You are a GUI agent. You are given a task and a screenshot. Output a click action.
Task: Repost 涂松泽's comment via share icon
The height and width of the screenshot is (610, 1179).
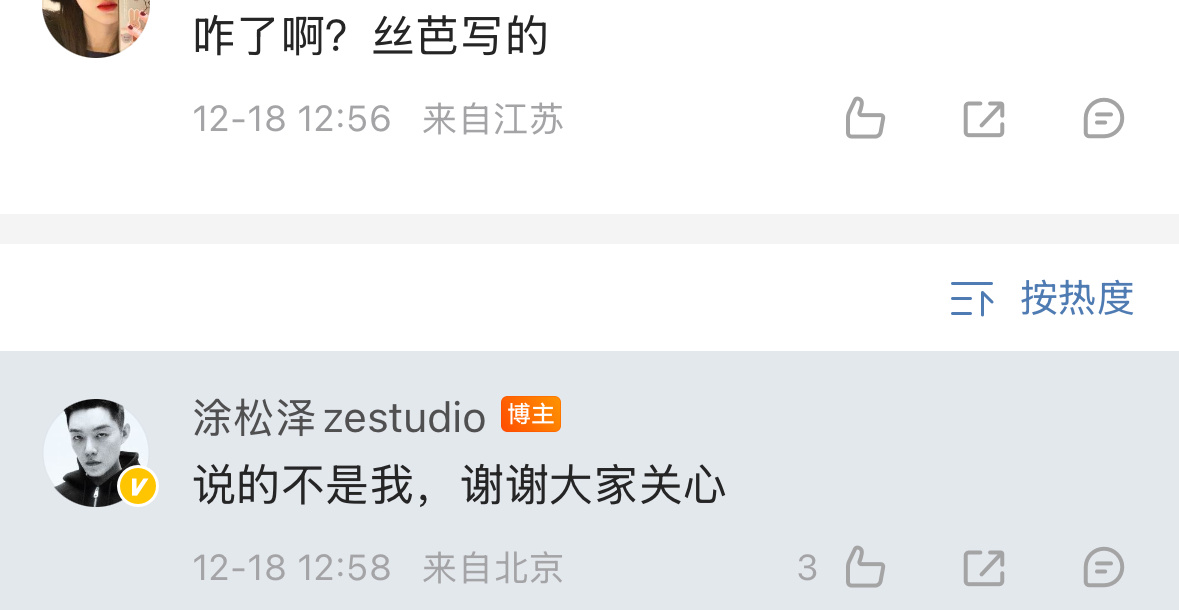pyautogui.click(x=984, y=567)
